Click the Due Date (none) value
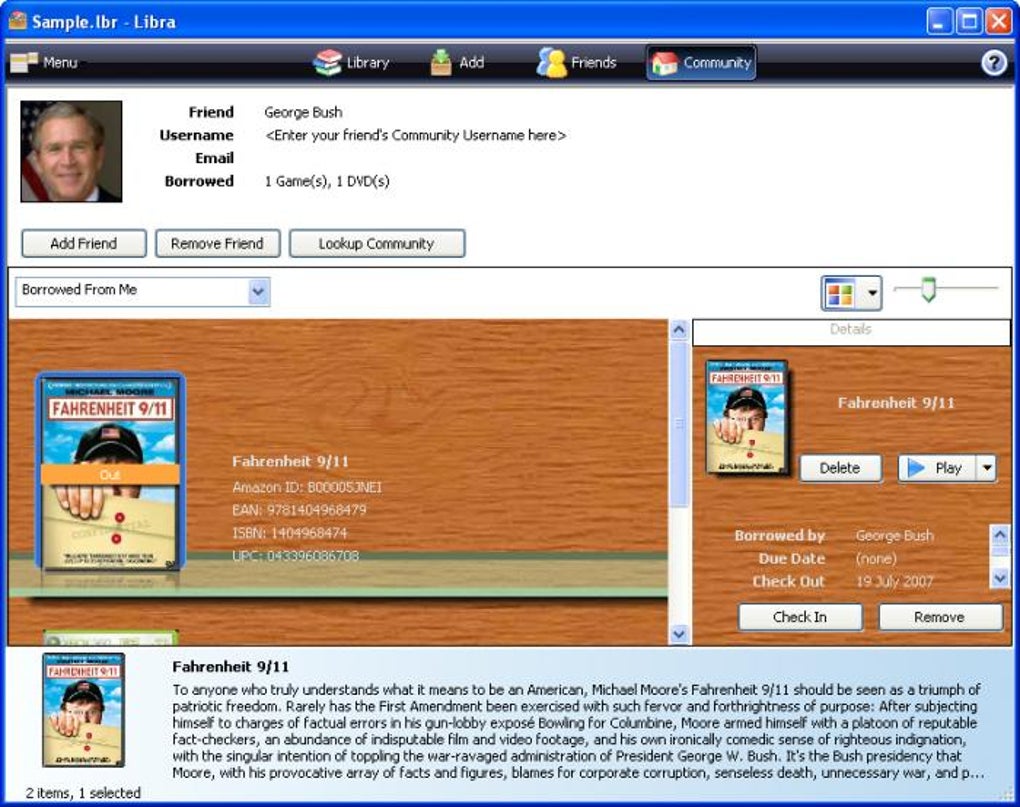 tap(876, 559)
